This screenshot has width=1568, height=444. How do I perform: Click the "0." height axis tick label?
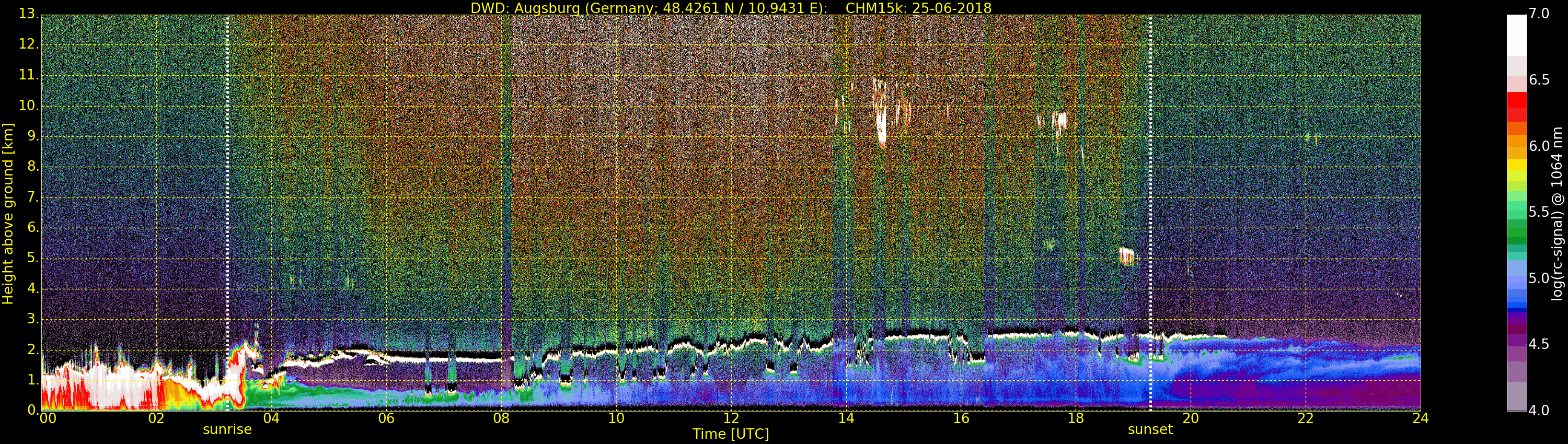click(33, 411)
